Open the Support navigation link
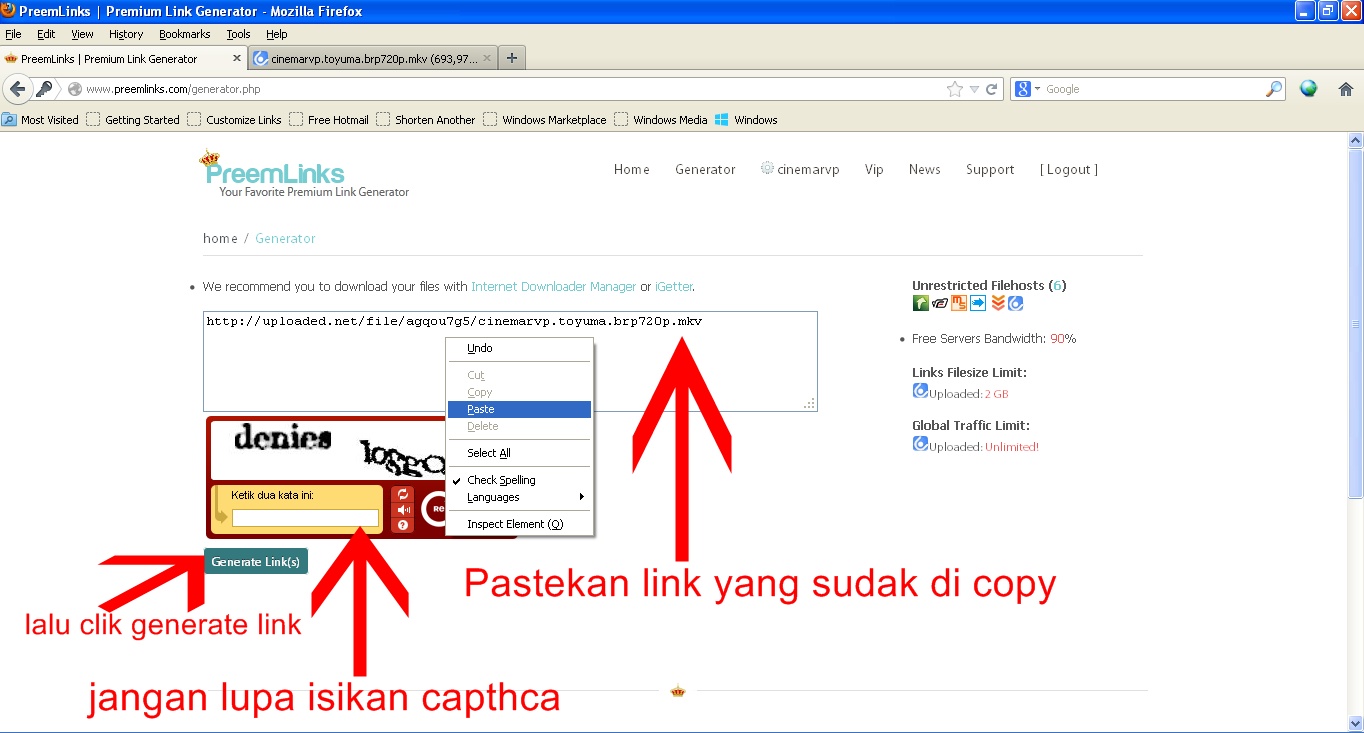Image resolution: width=1364 pixels, height=733 pixels. click(x=990, y=169)
